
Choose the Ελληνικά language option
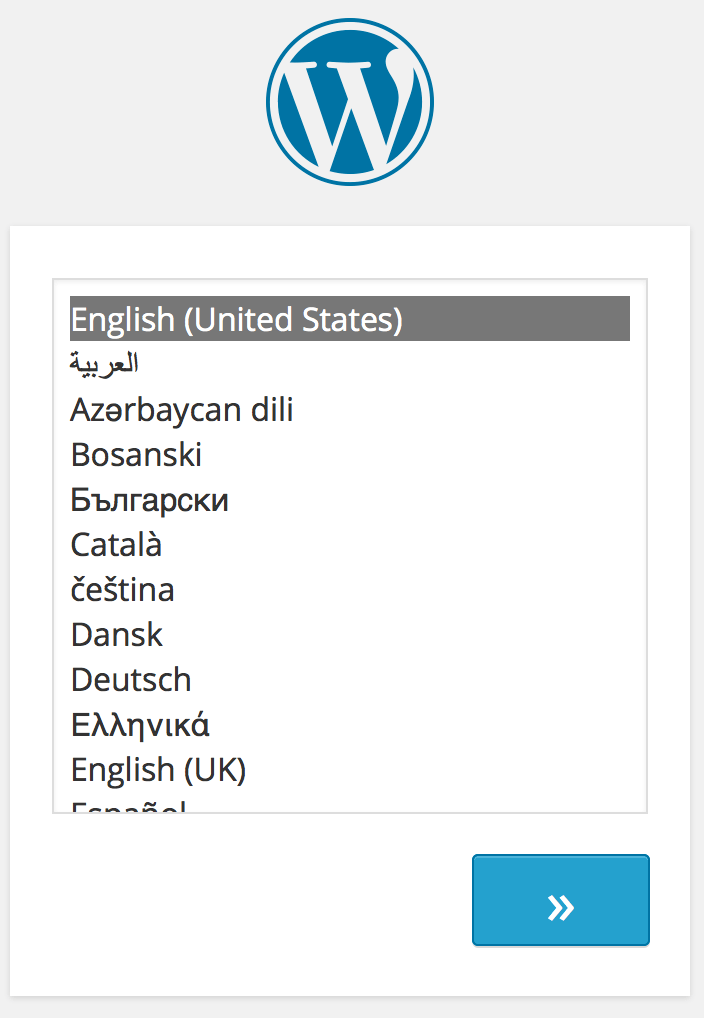(x=140, y=725)
